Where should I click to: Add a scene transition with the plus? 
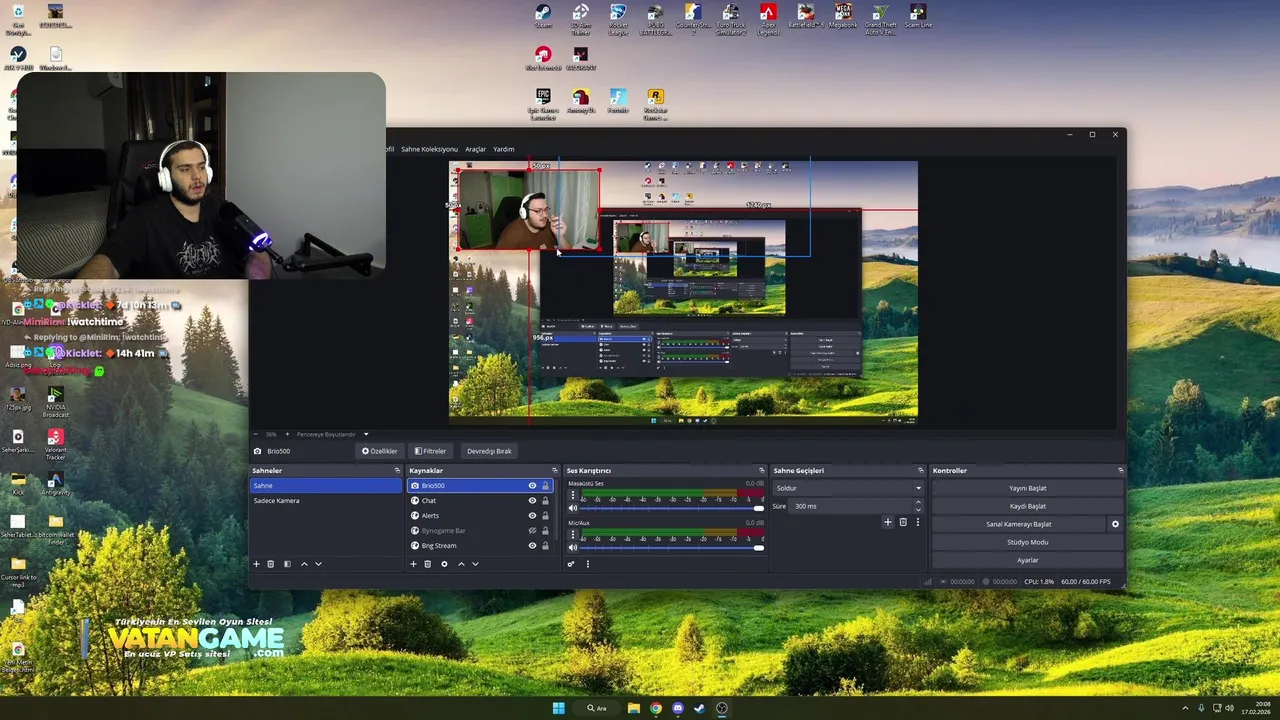tap(887, 522)
